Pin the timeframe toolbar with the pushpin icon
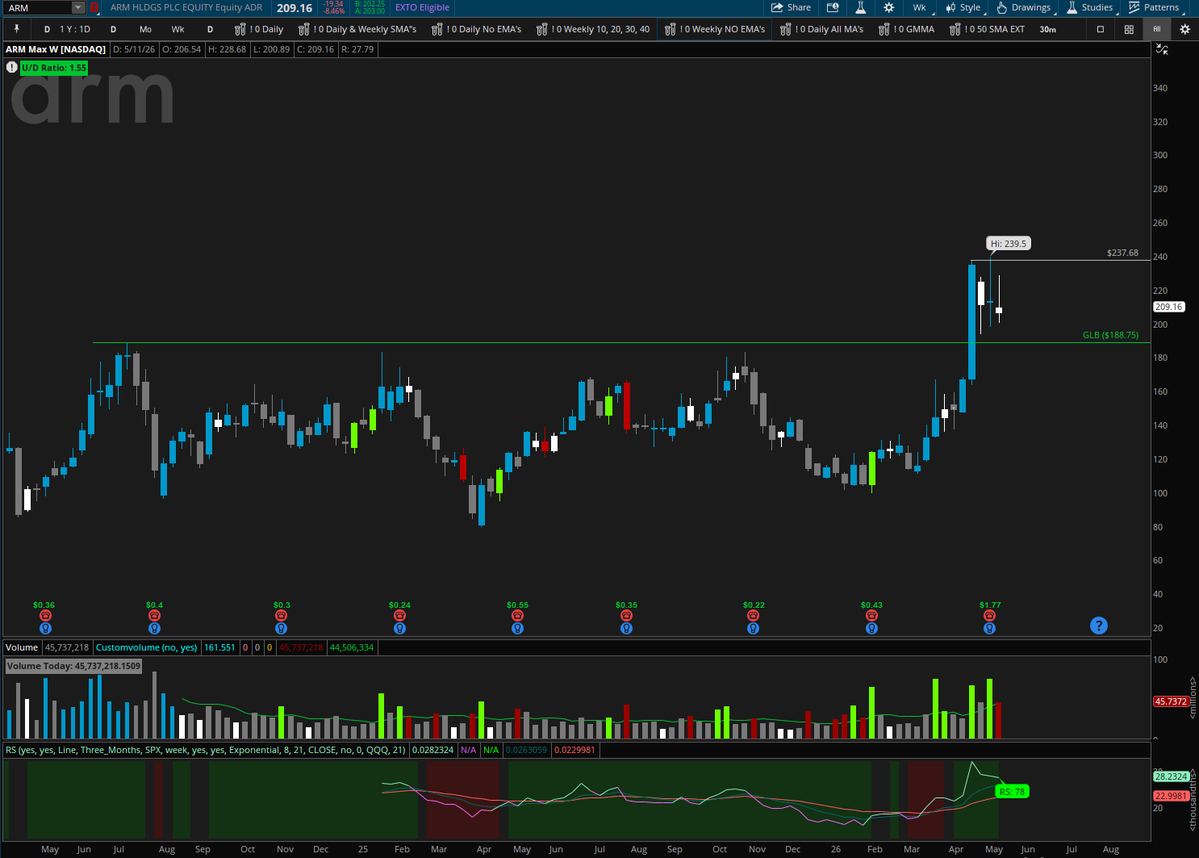This screenshot has height=858, width=1199. [16, 29]
